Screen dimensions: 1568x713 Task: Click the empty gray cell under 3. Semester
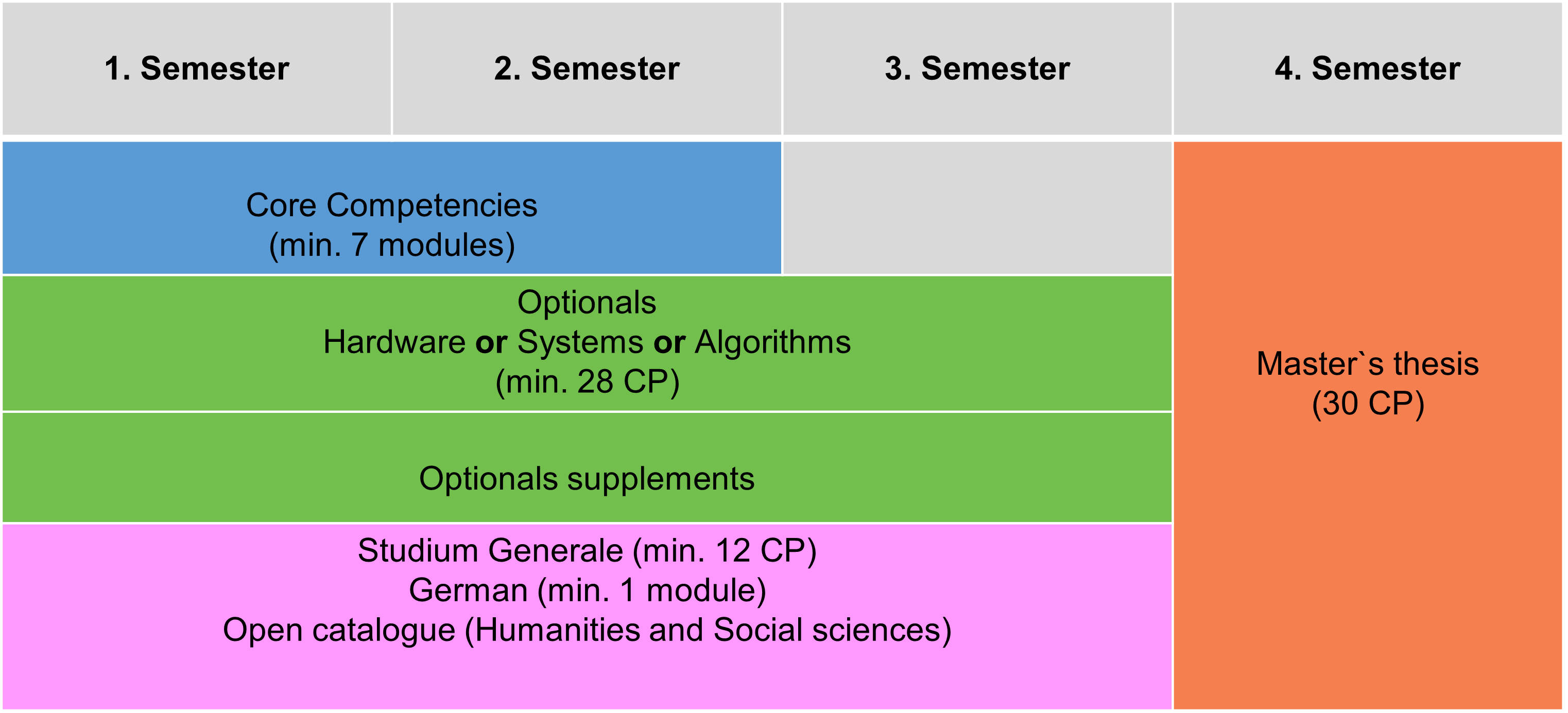click(x=977, y=208)
